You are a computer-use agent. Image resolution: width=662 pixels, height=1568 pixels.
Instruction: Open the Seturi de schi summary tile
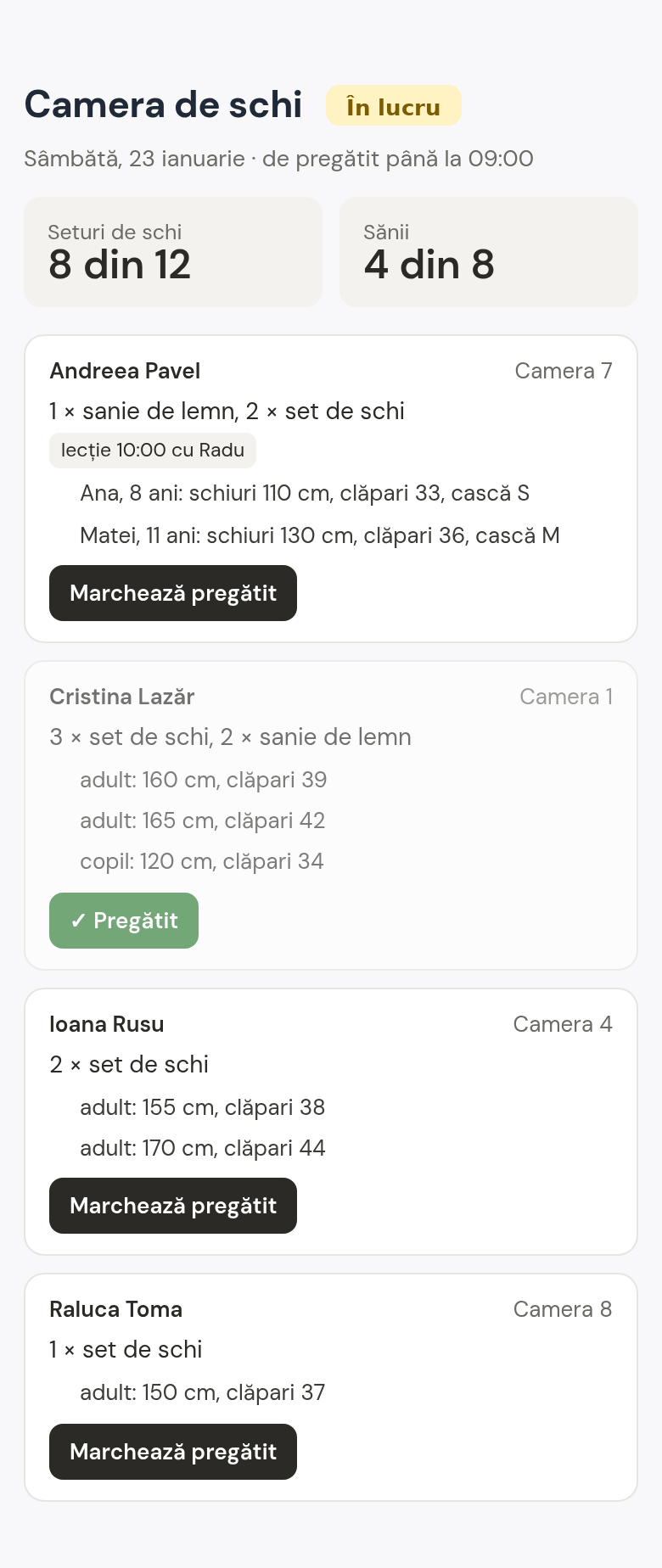173,252
